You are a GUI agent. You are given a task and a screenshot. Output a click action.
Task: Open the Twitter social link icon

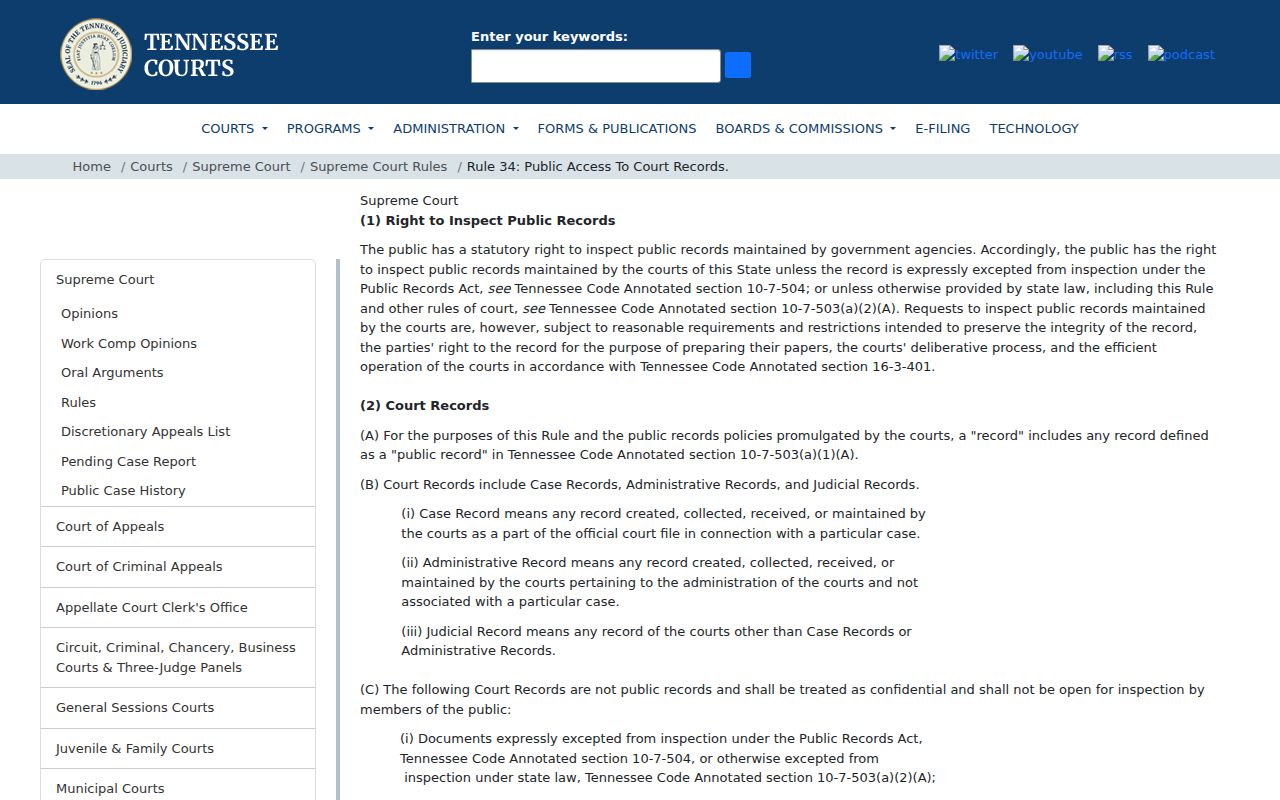click(968, 54)
